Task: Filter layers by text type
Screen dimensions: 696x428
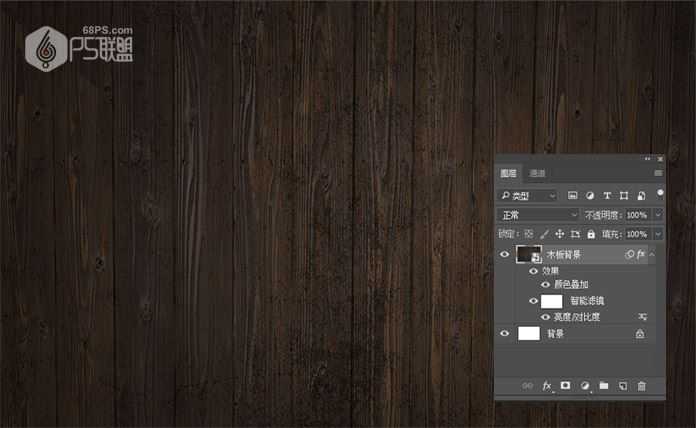Action: 606,195
